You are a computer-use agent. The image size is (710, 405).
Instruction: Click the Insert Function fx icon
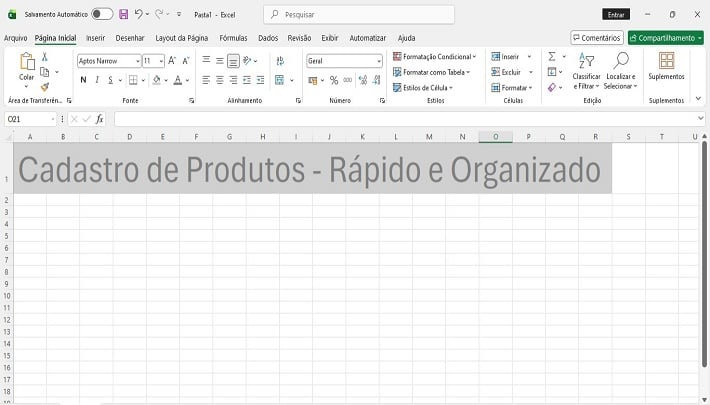tap(99, 119)
